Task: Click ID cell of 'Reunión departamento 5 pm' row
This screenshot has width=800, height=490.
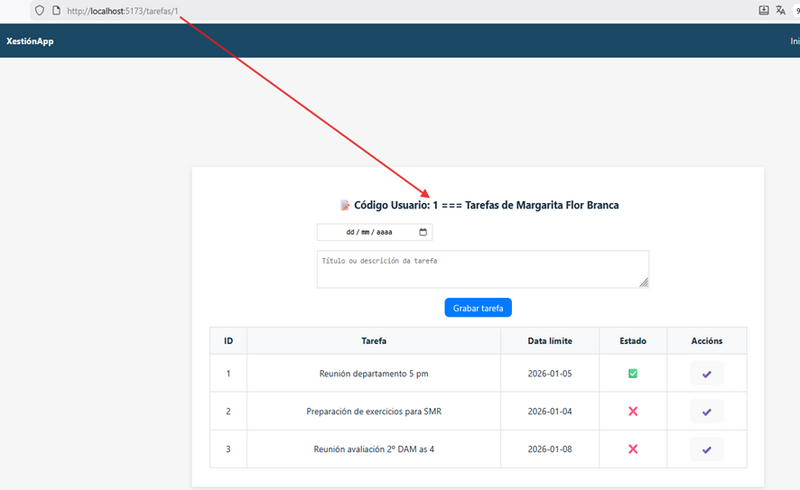Action: pyautogui.click(x=228, y=374)
